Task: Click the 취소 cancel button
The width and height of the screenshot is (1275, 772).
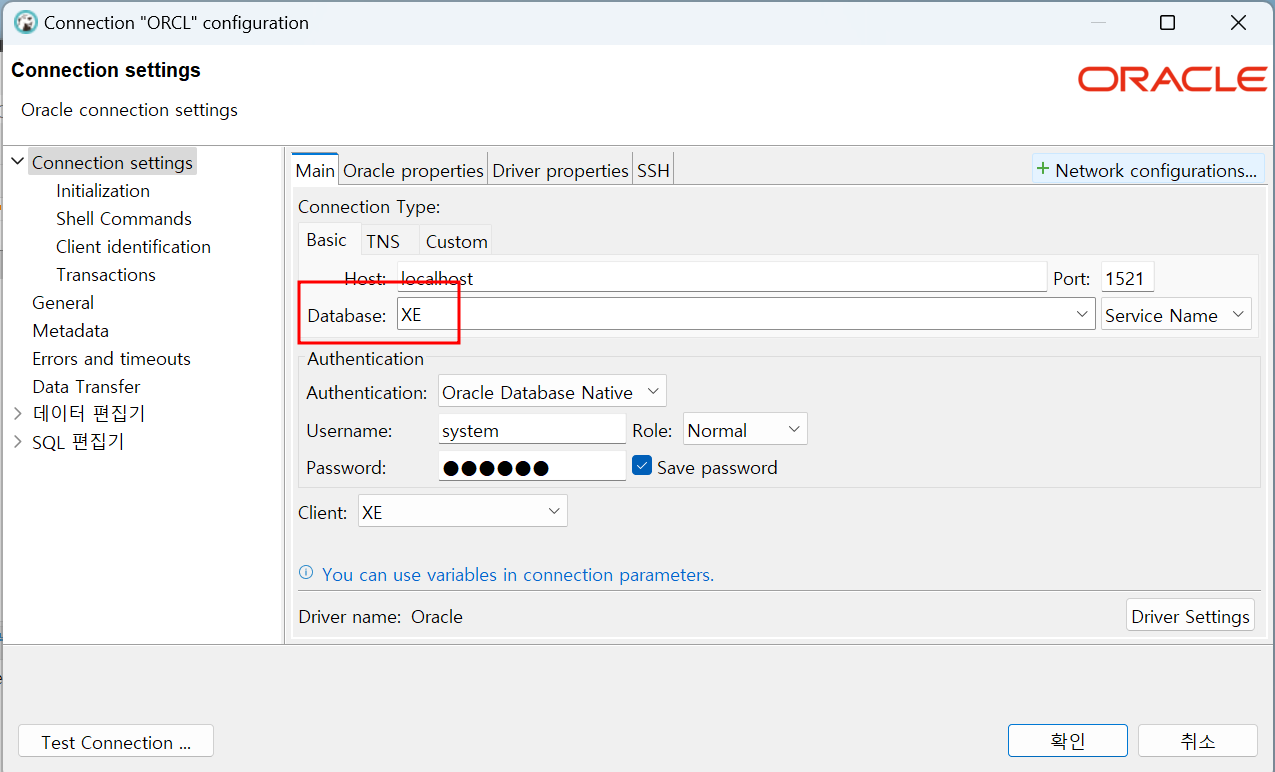Action: point(1198,741)
